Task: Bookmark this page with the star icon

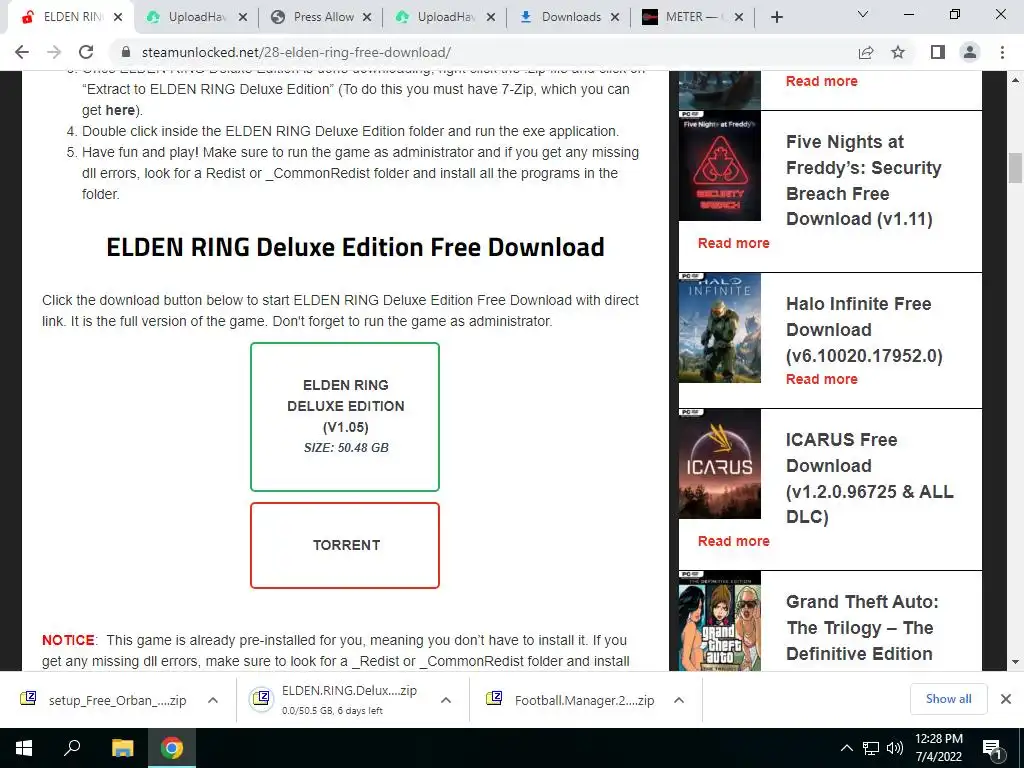Action: 898,52
